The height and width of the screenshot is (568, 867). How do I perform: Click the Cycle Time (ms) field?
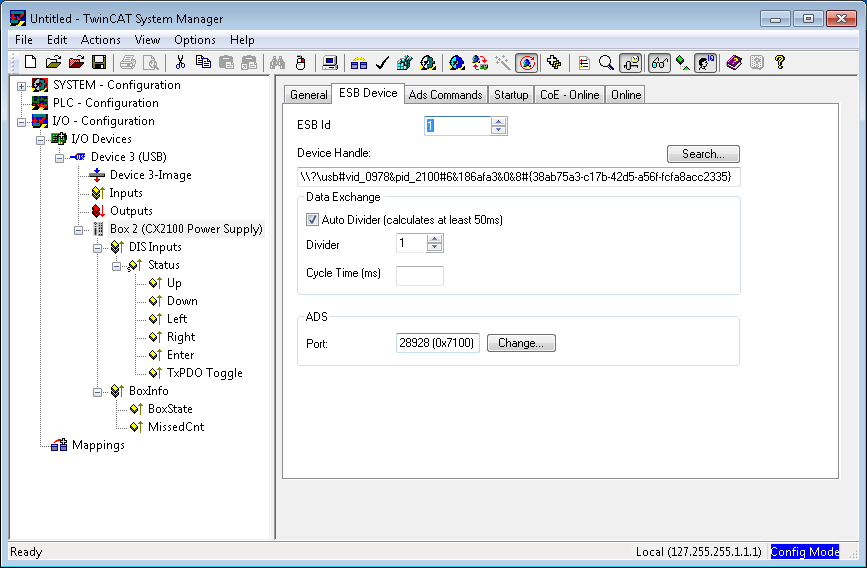pyautogui.click(x=420, y=275)
